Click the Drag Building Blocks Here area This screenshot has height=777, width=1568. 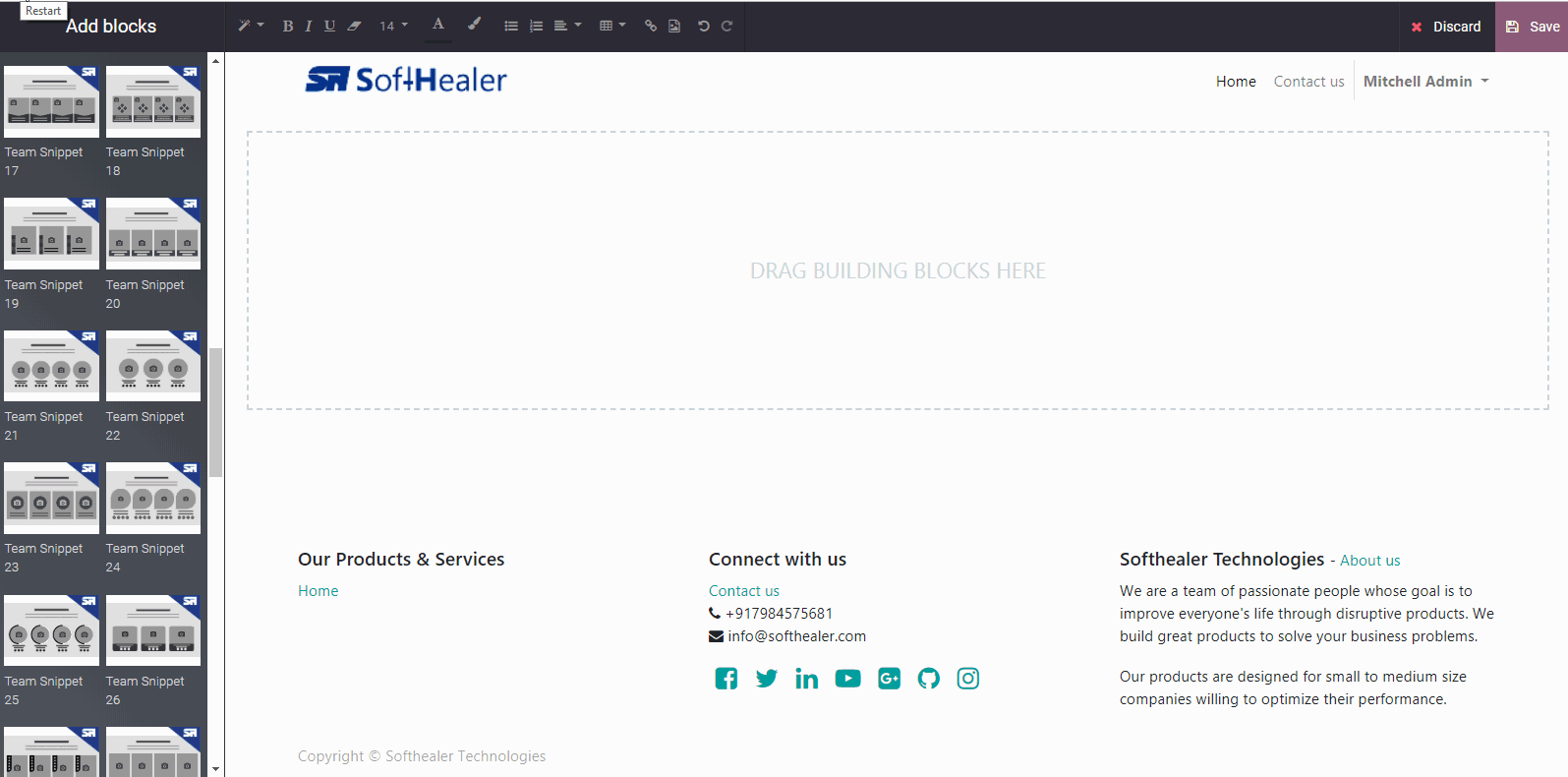pyautogui.click(x=898, y=270)
